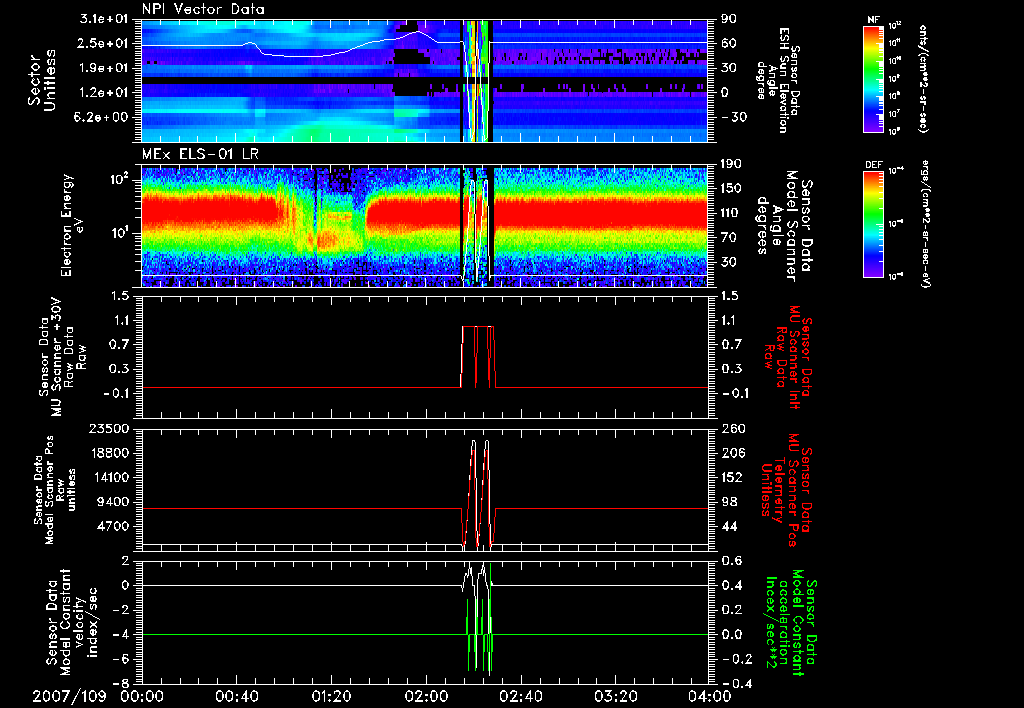
Task: Click the "-8" velocity tick value
Action: pos(121,684)
